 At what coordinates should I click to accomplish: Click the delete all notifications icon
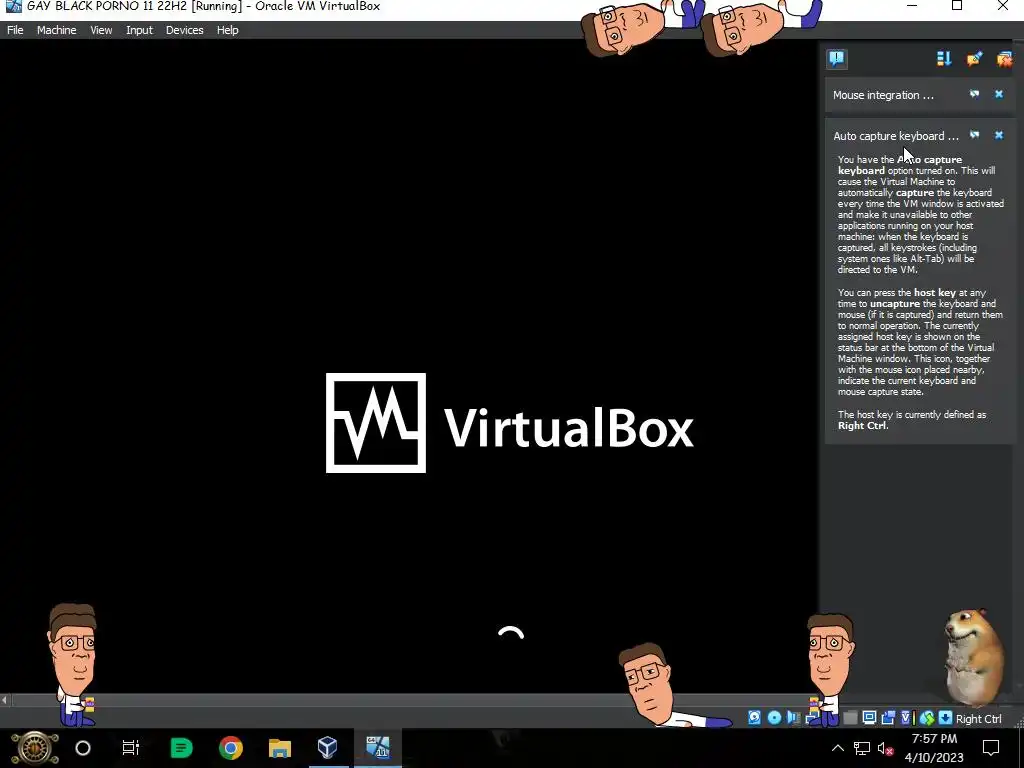pyautogui.click(x=1004, y=59)
